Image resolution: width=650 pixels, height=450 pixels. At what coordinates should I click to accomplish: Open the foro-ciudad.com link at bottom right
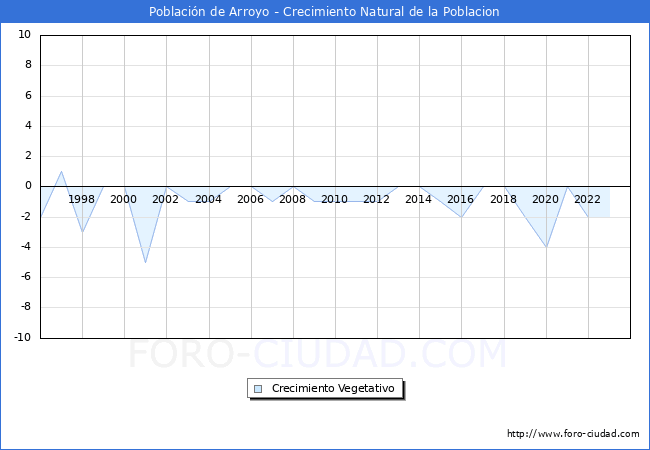(x=572, y=434)
